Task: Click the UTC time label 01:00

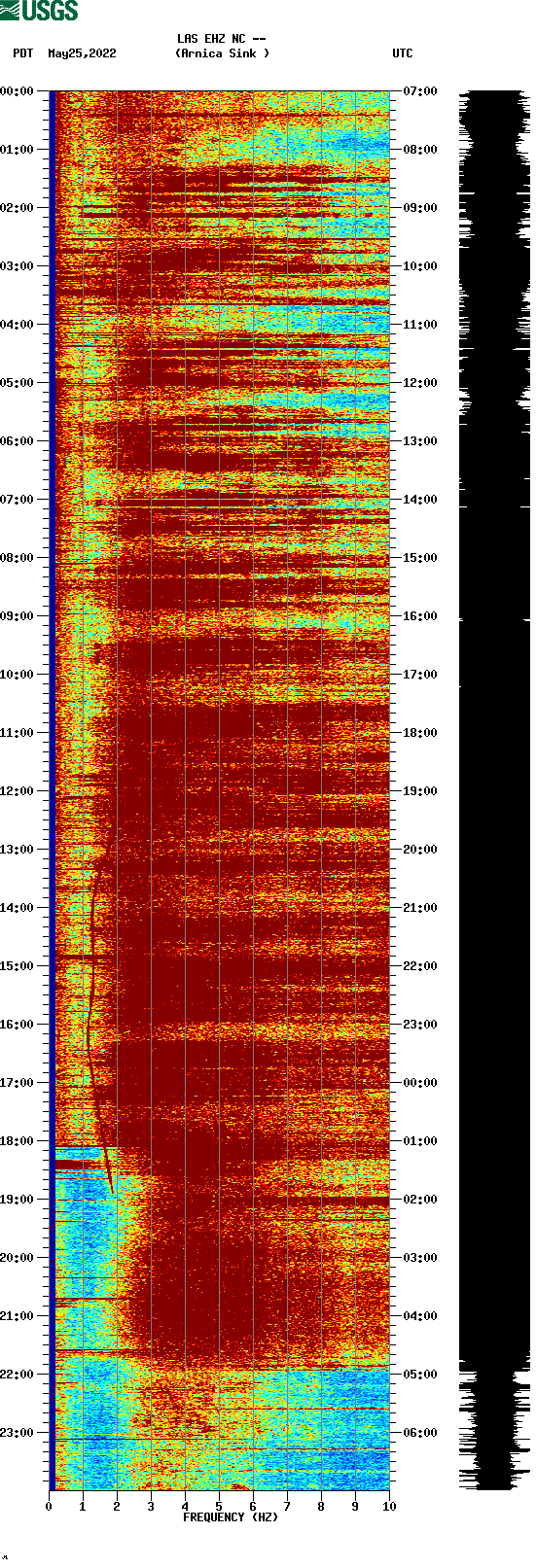Action: [420, 1141]
